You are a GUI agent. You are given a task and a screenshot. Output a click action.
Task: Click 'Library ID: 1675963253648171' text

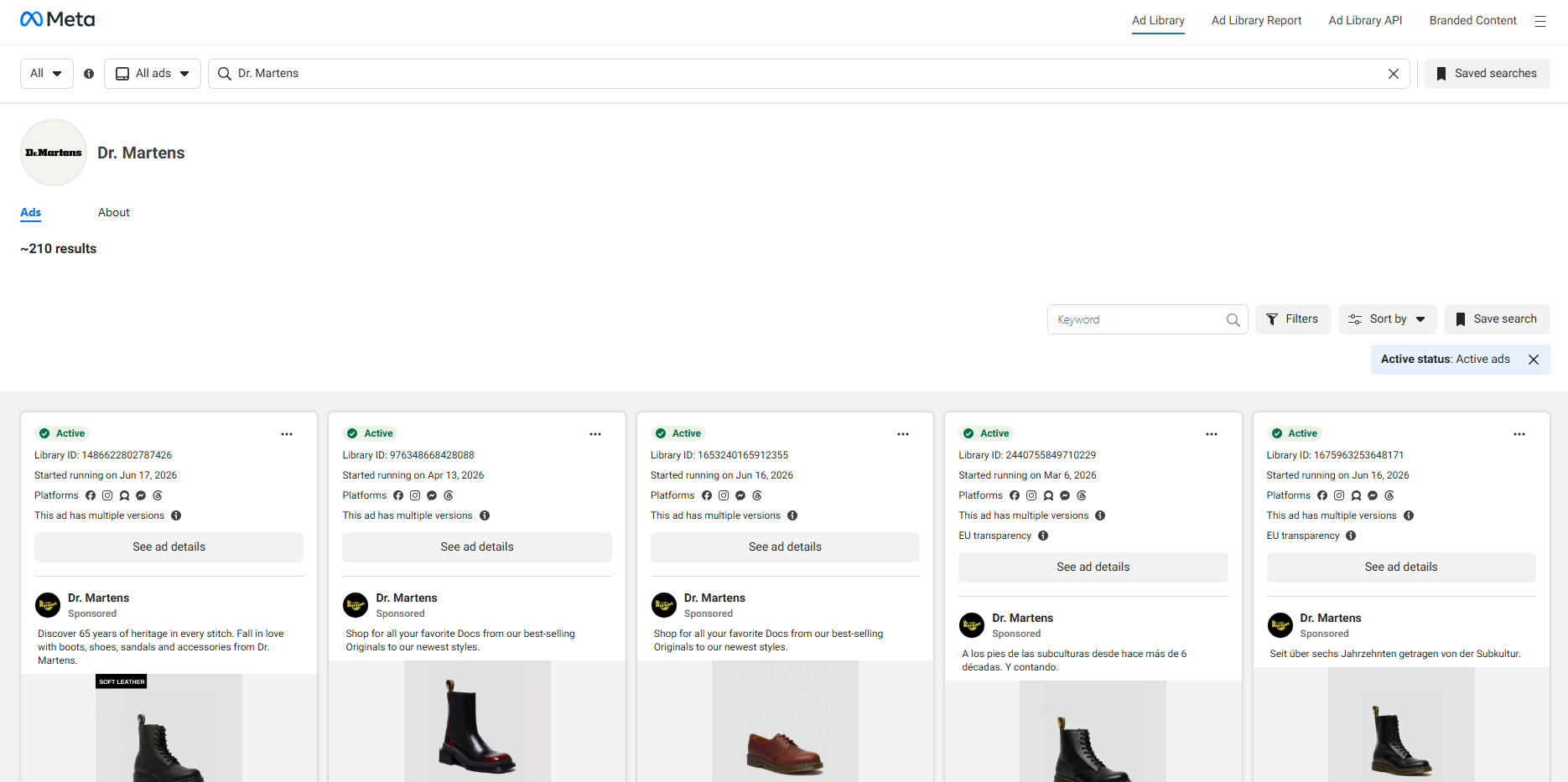[x=1335, y=455]
